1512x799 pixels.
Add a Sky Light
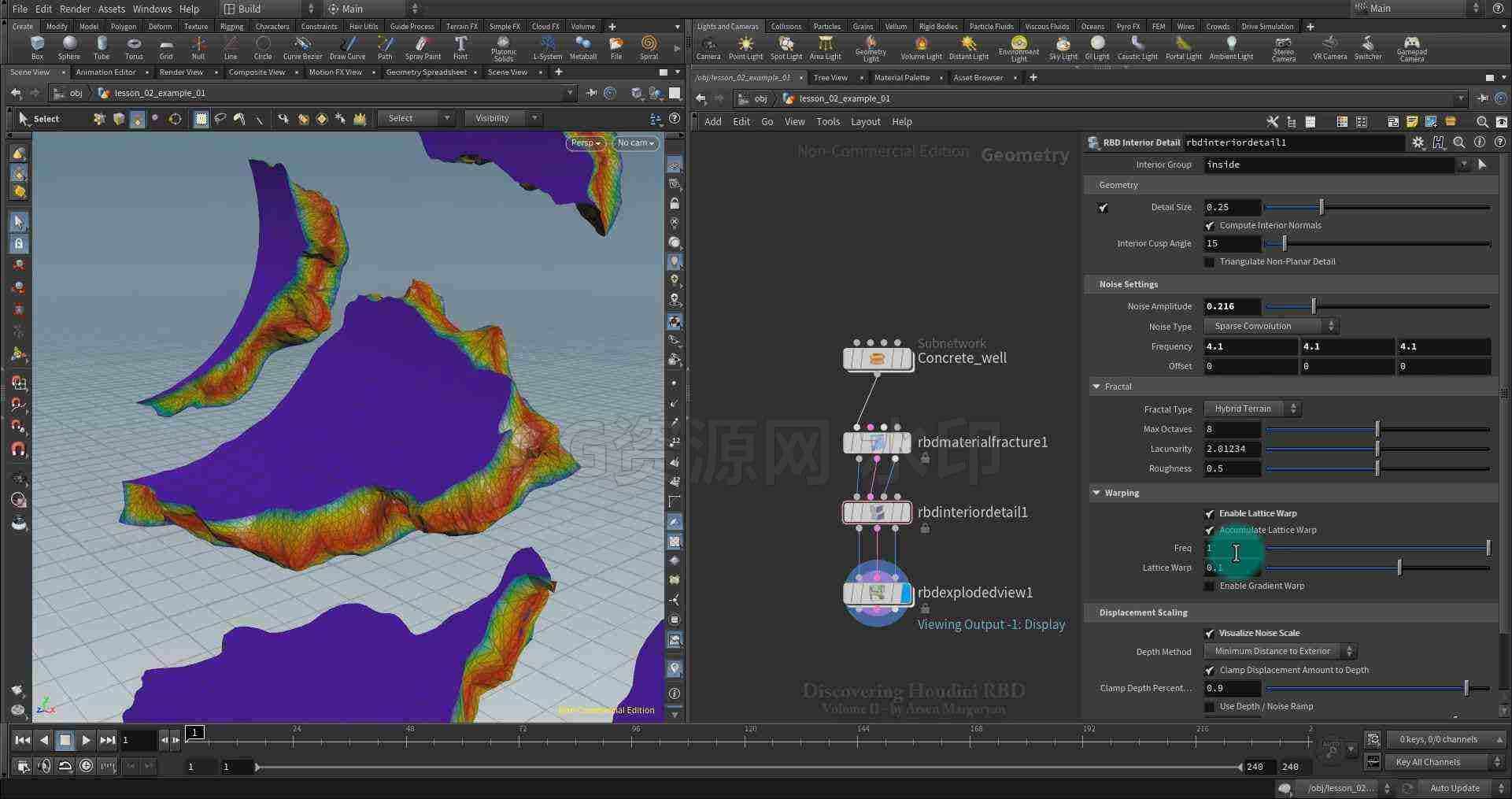(1063, 48)
